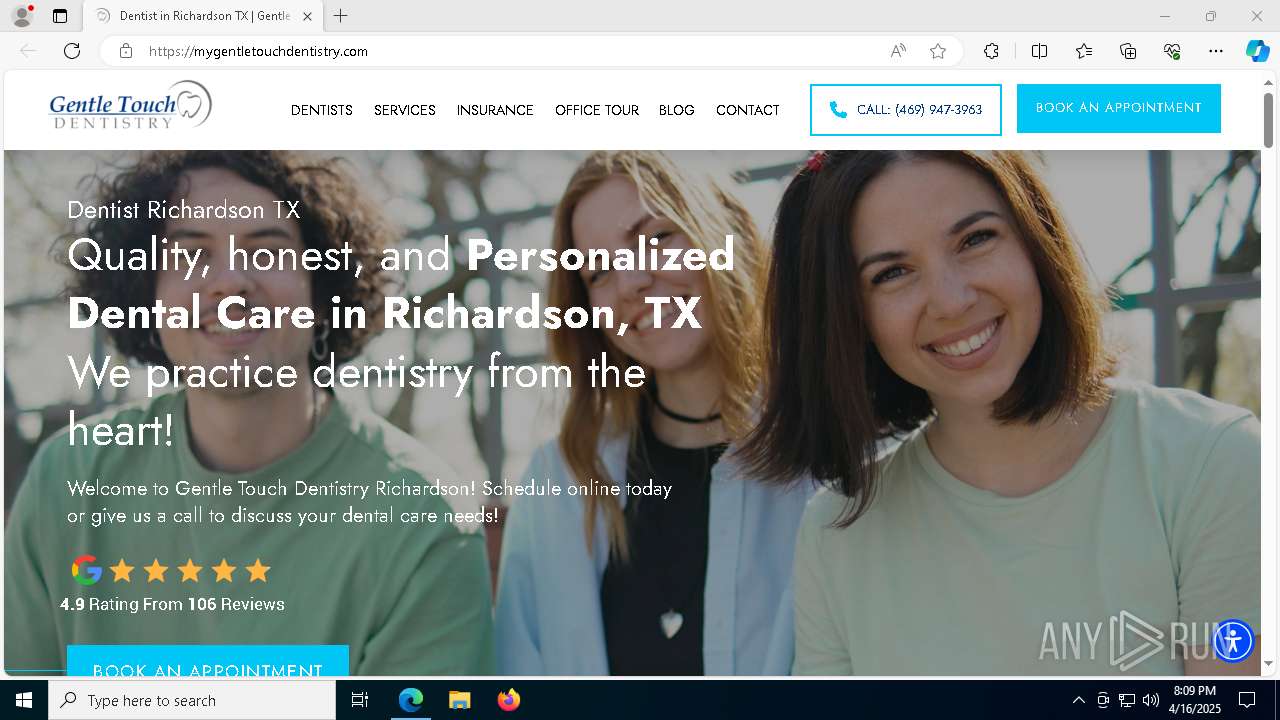Add this page to favorites star

(938, 51)
